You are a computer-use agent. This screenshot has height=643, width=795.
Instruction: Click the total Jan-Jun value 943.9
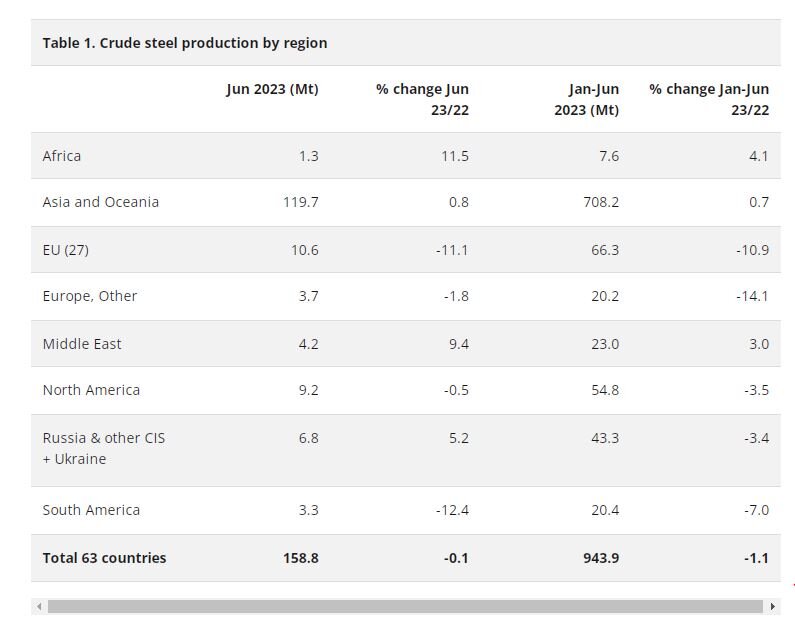pyautogui.click(x=600, y=558)
